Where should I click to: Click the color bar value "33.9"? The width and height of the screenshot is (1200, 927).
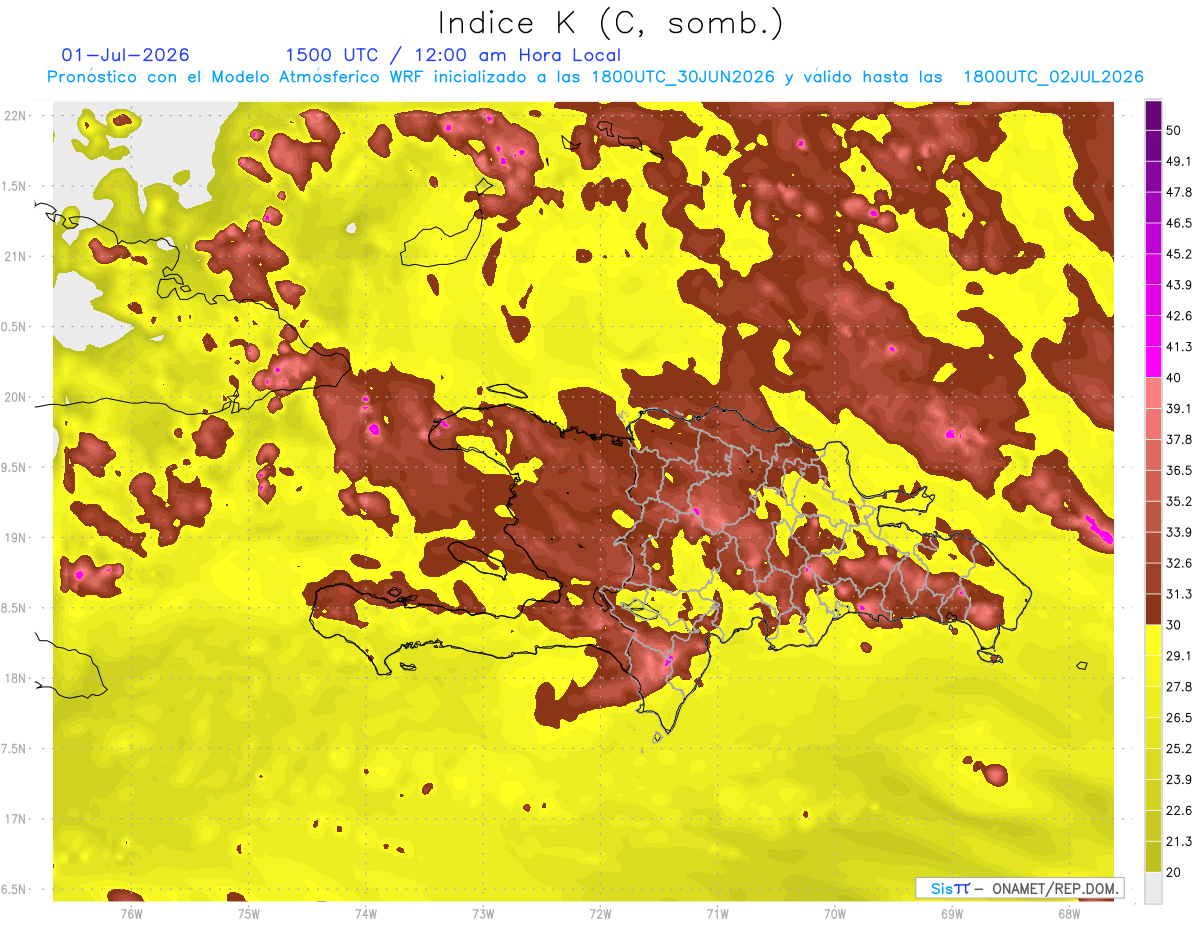tap(1179, 532)
